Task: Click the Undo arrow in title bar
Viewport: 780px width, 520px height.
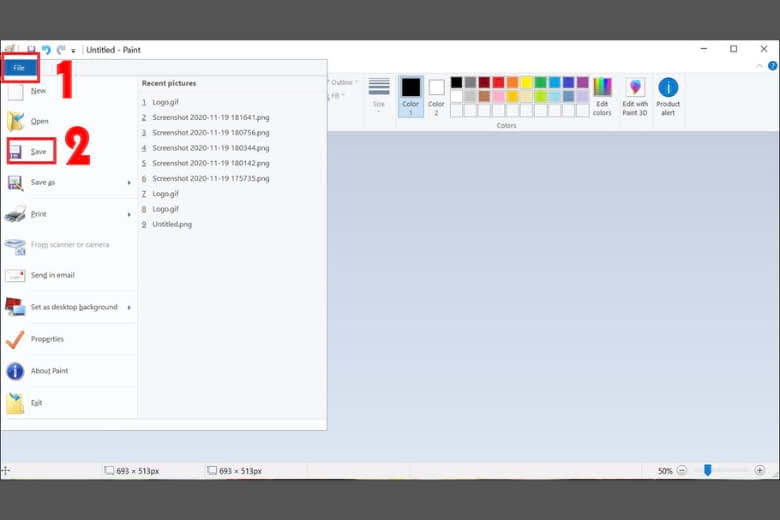Action: (46, 50)
